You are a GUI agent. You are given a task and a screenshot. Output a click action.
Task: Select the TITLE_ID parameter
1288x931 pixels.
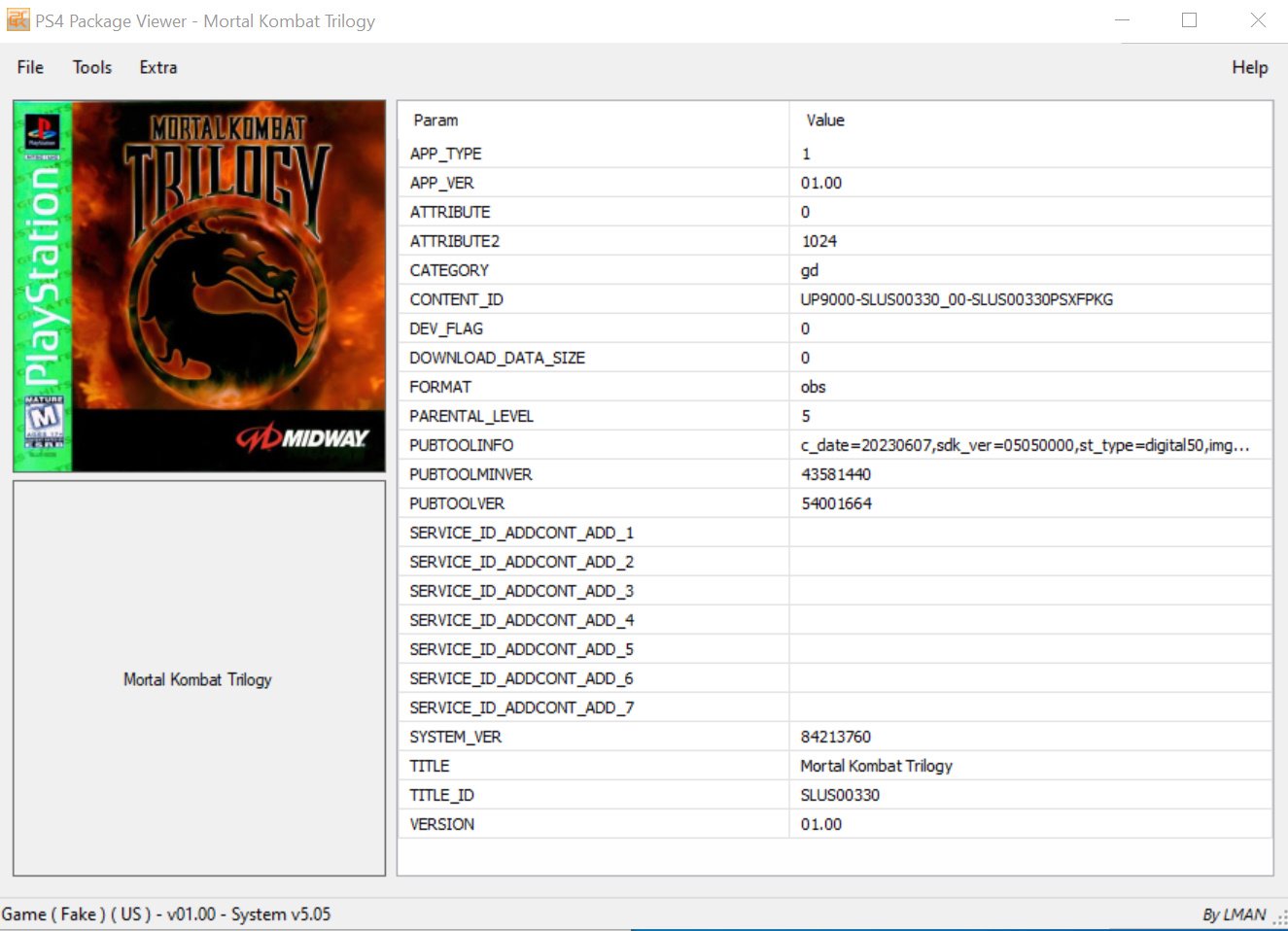point(441,795)
